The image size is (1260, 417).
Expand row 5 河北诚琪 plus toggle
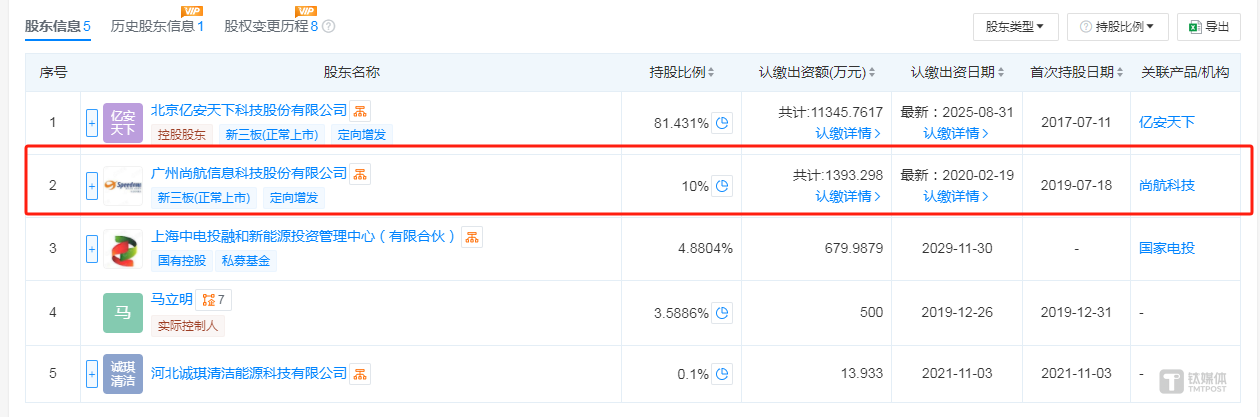92,374
